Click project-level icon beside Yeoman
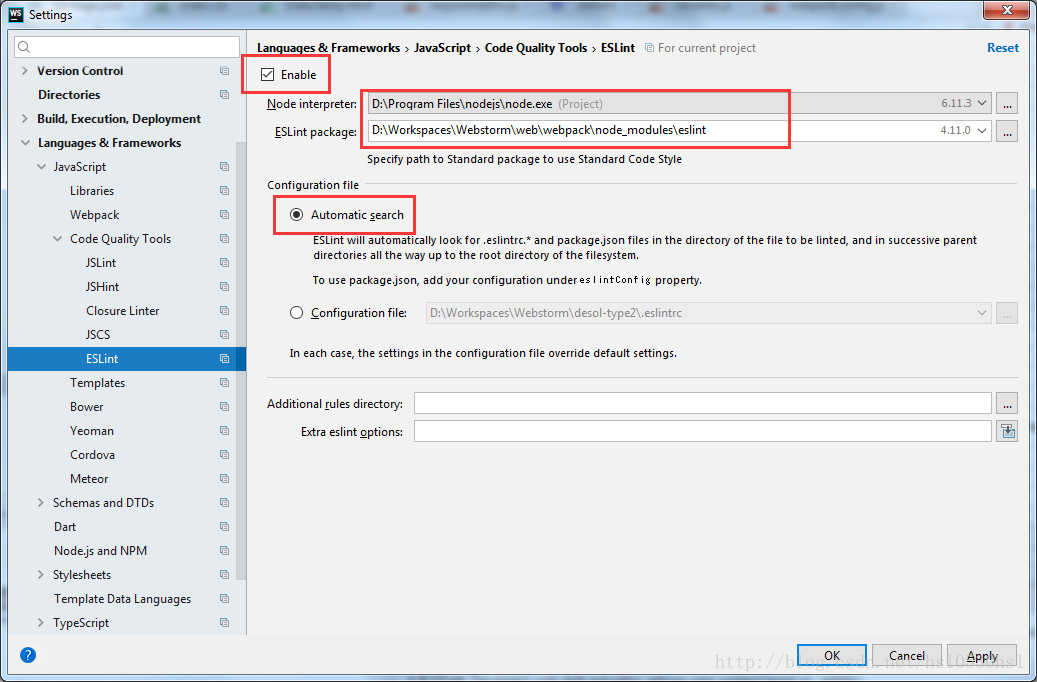 [224, 431]
